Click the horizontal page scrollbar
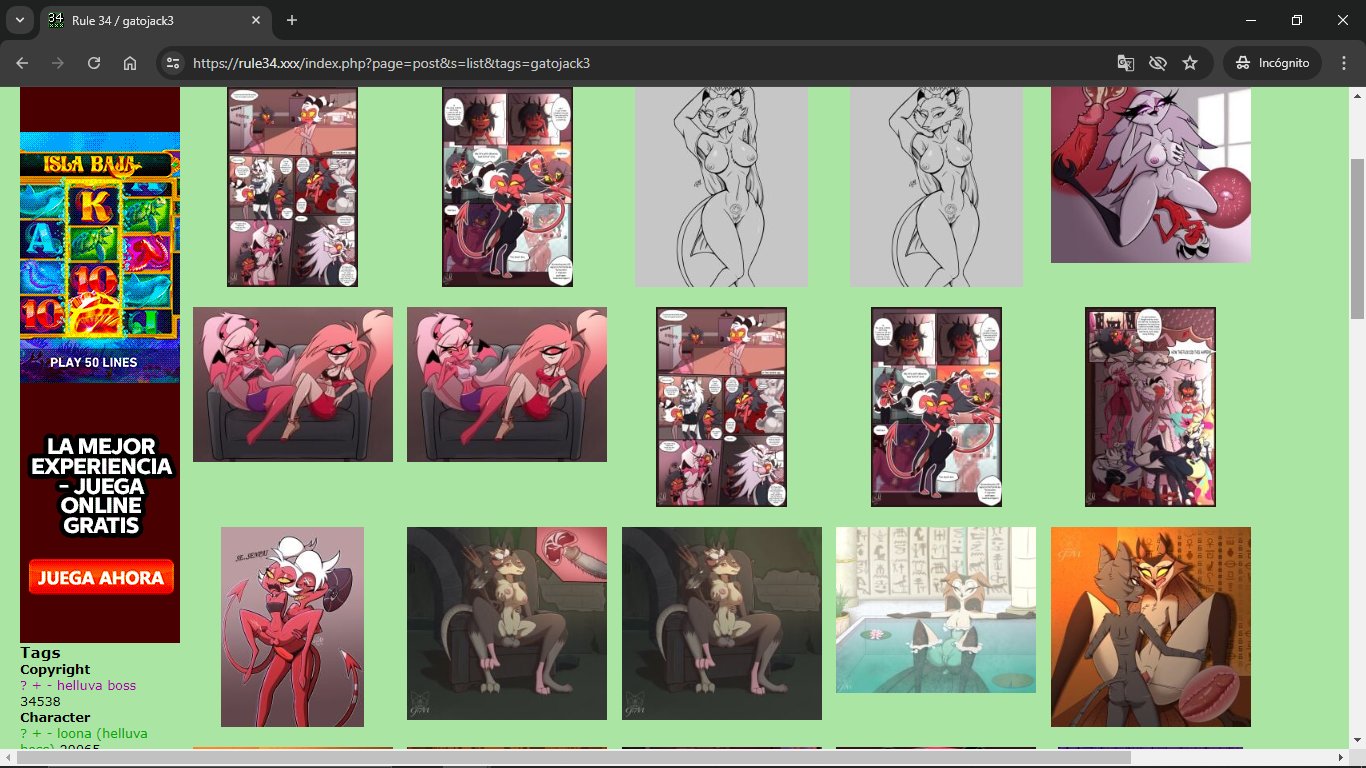 573,758
